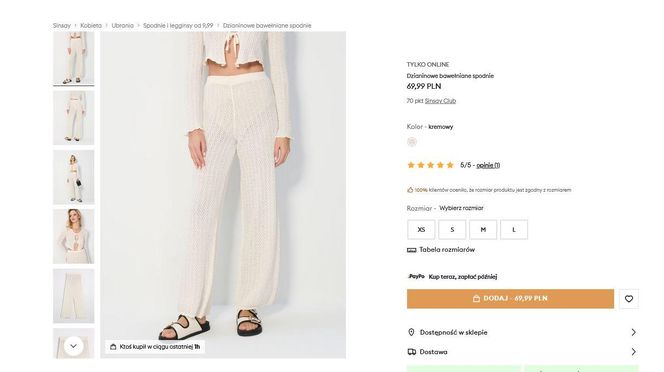Add to cart with DODAJ button

coord(510,299)
